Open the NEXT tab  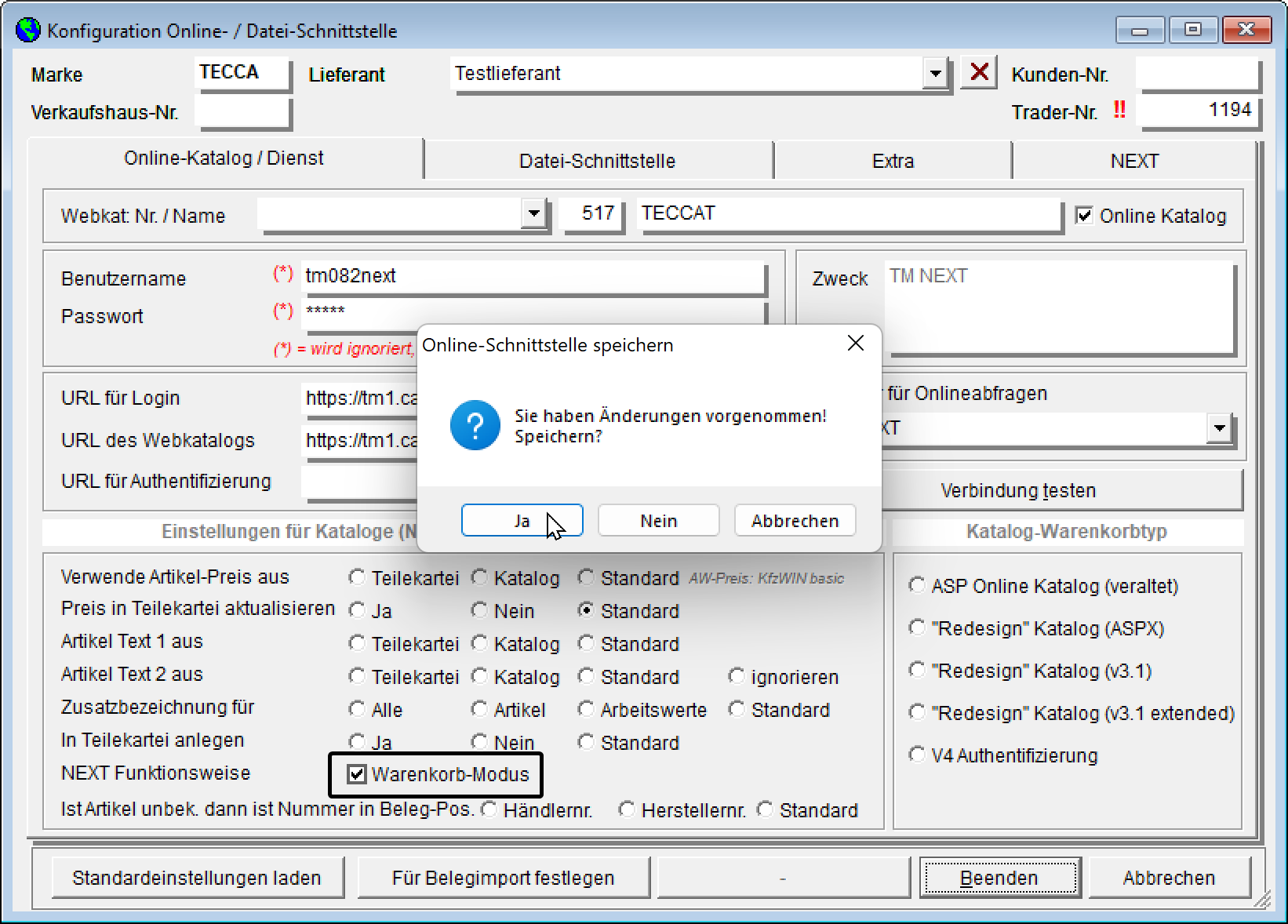[x=1134, y=161]
